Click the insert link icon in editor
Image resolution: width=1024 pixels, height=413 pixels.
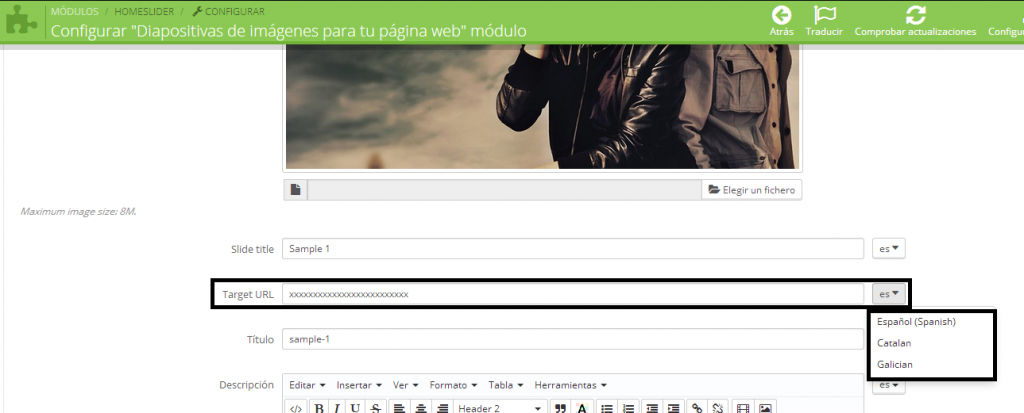(697, 408)
